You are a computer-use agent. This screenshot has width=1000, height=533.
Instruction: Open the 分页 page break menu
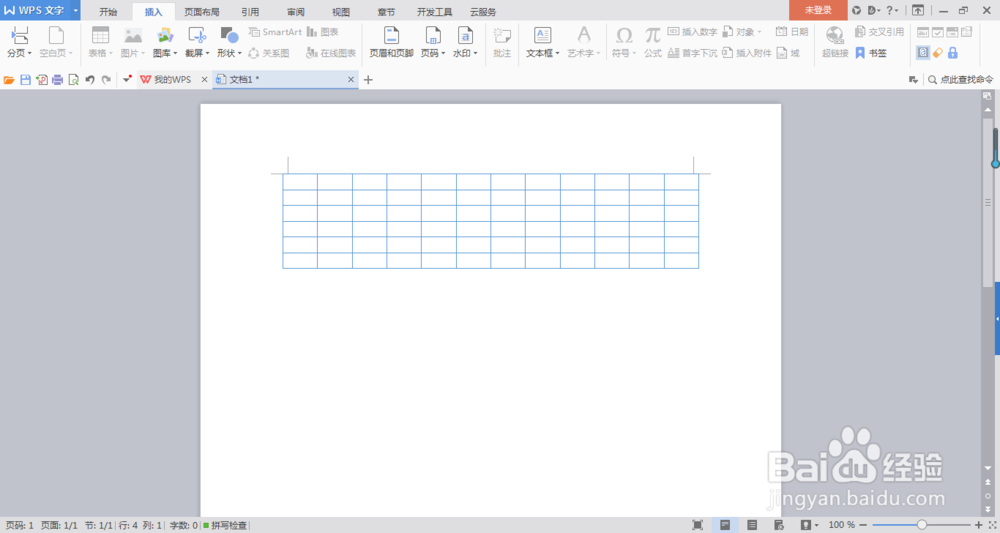(x=19, y=43)
